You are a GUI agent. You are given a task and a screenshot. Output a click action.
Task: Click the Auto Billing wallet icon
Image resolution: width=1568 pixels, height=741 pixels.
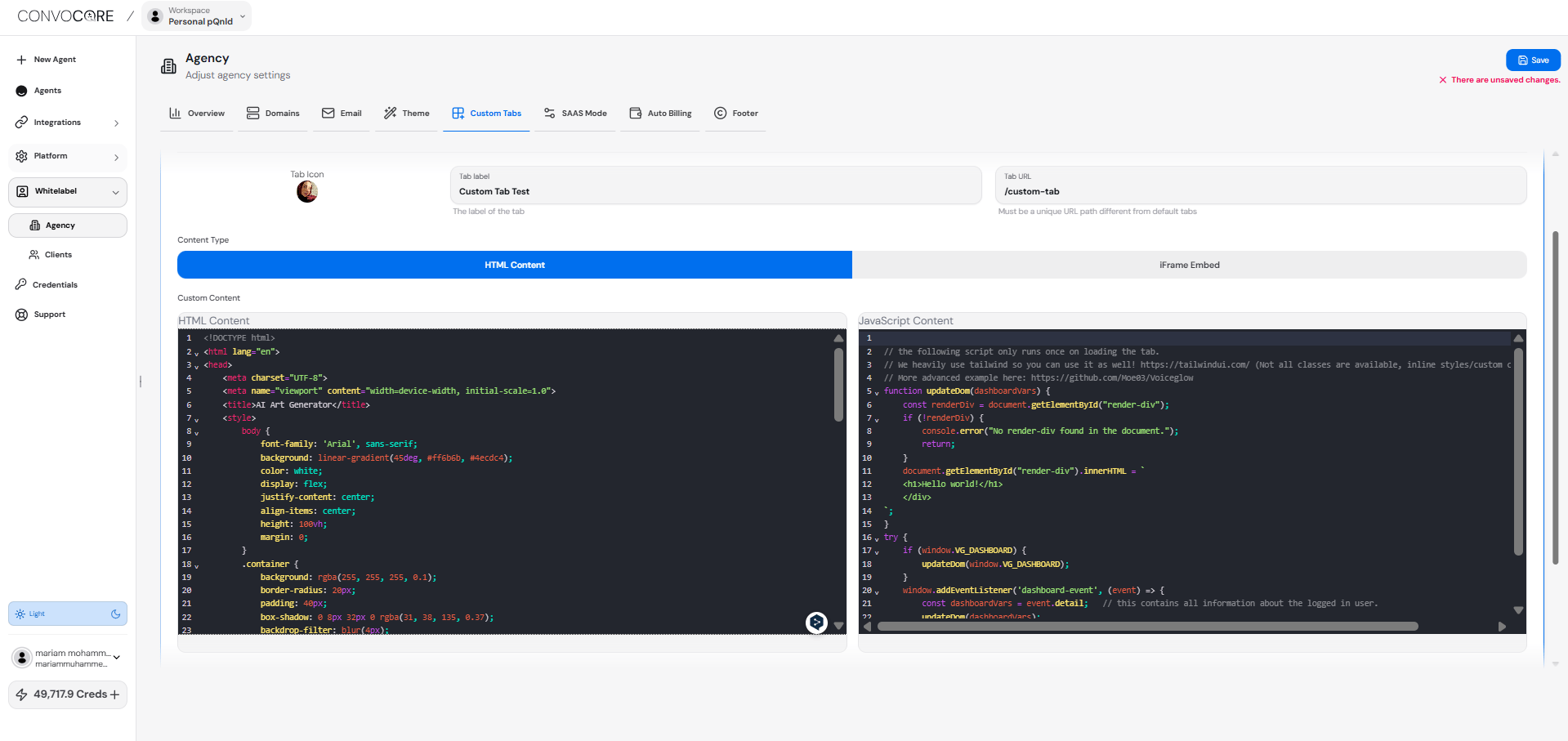tap(636, 113)
